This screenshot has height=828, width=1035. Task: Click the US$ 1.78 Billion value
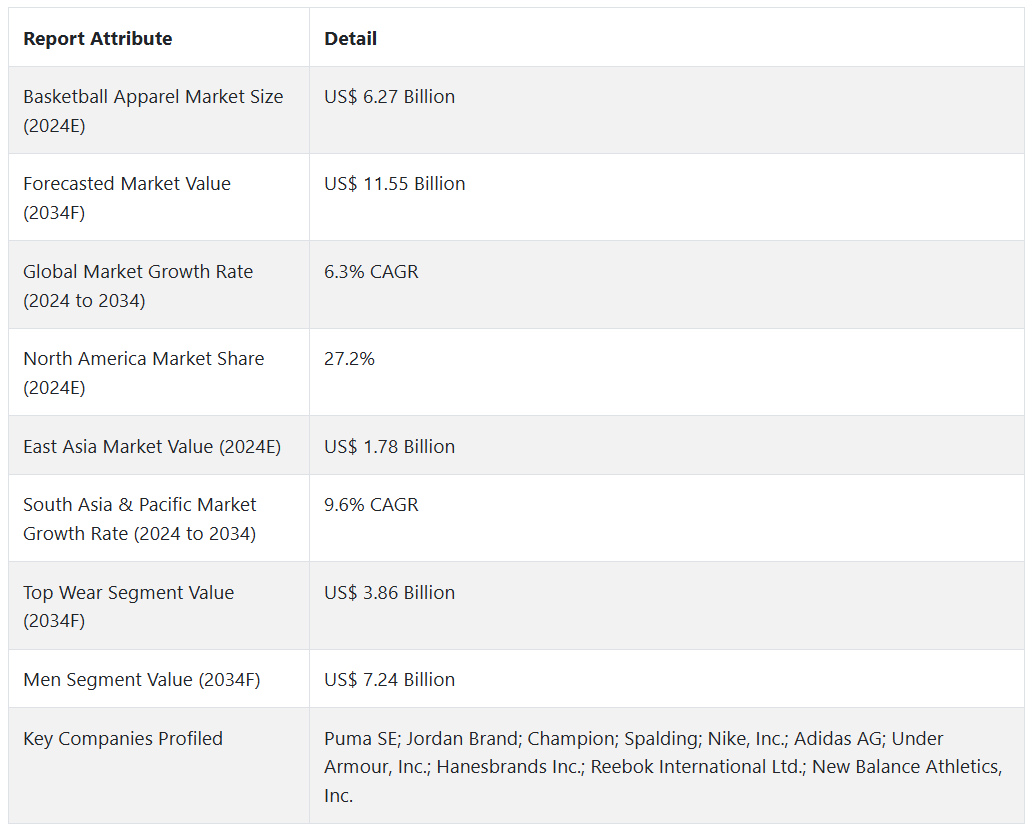390,447
